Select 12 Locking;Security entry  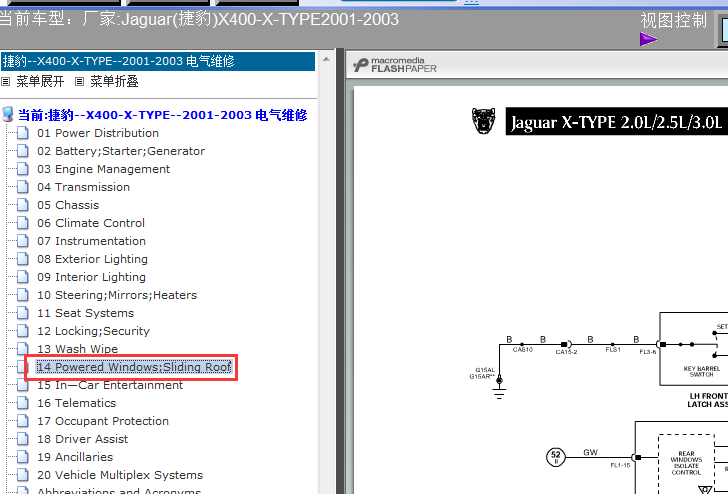93,331
